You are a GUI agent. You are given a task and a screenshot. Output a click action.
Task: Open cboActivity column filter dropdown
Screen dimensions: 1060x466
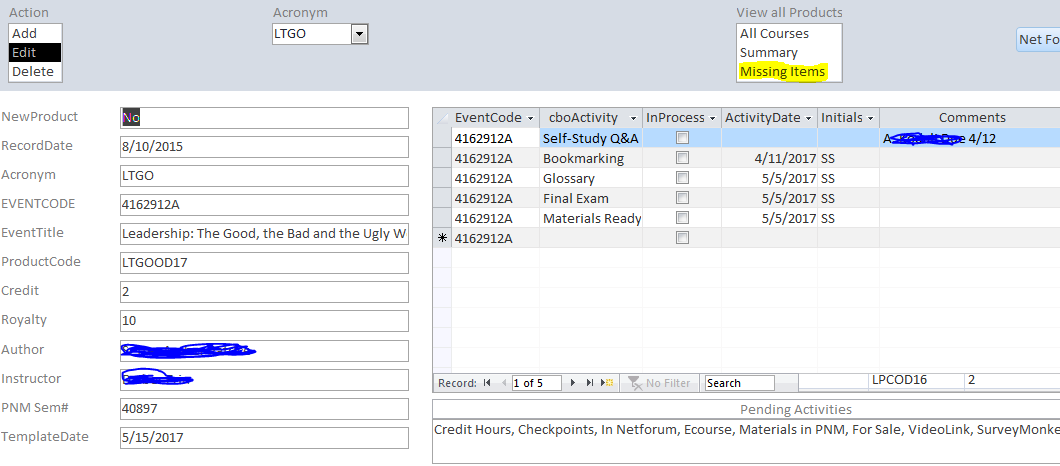pos(633,118)
